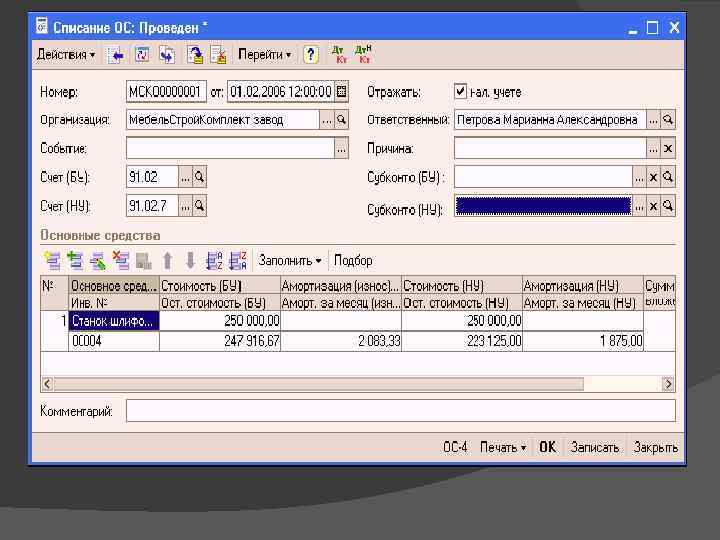Click magnifier icon next to Субконто (БУ)
This screenshot has height=540, width=720.
(668, 177)
